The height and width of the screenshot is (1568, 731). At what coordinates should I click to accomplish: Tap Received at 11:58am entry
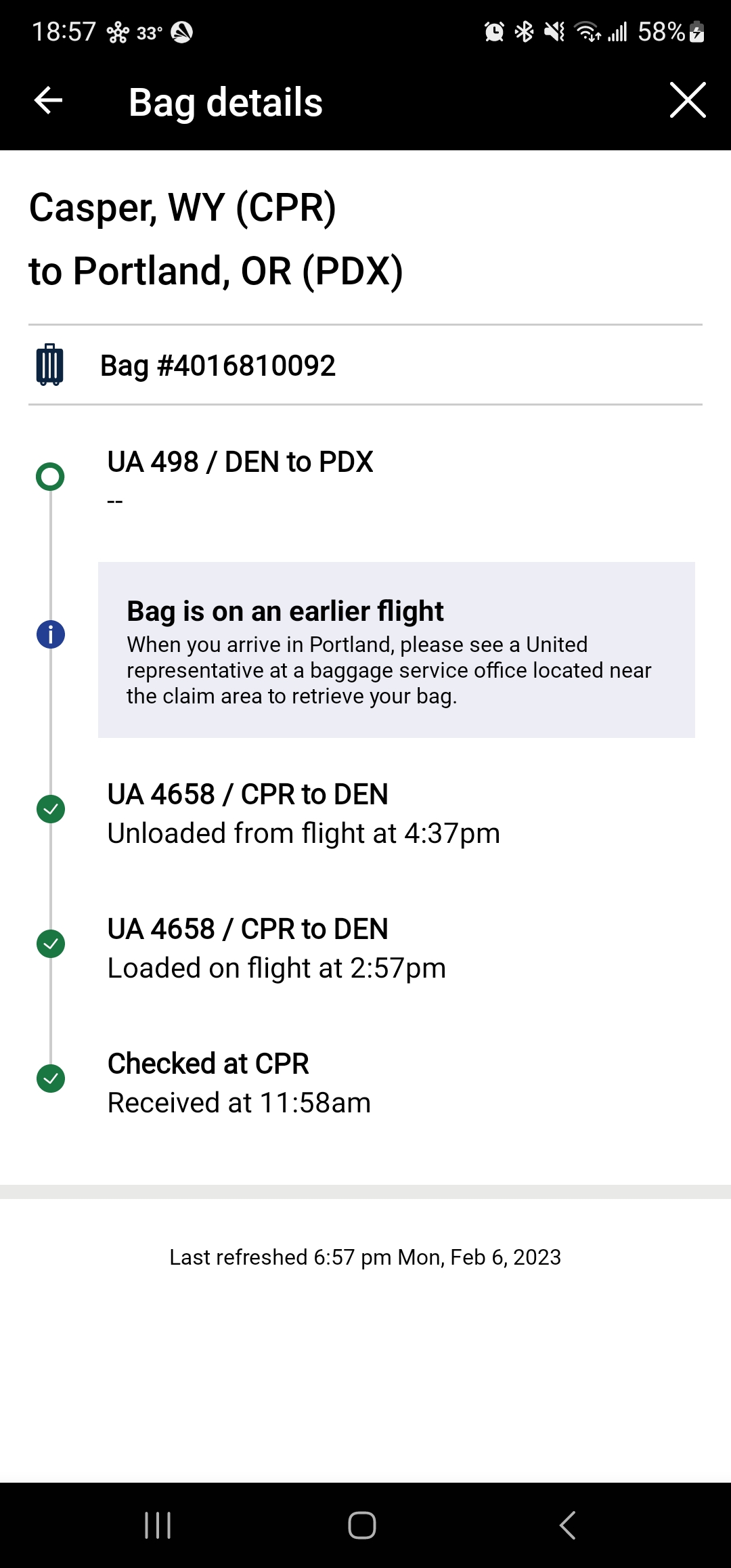click(239, 1103)
